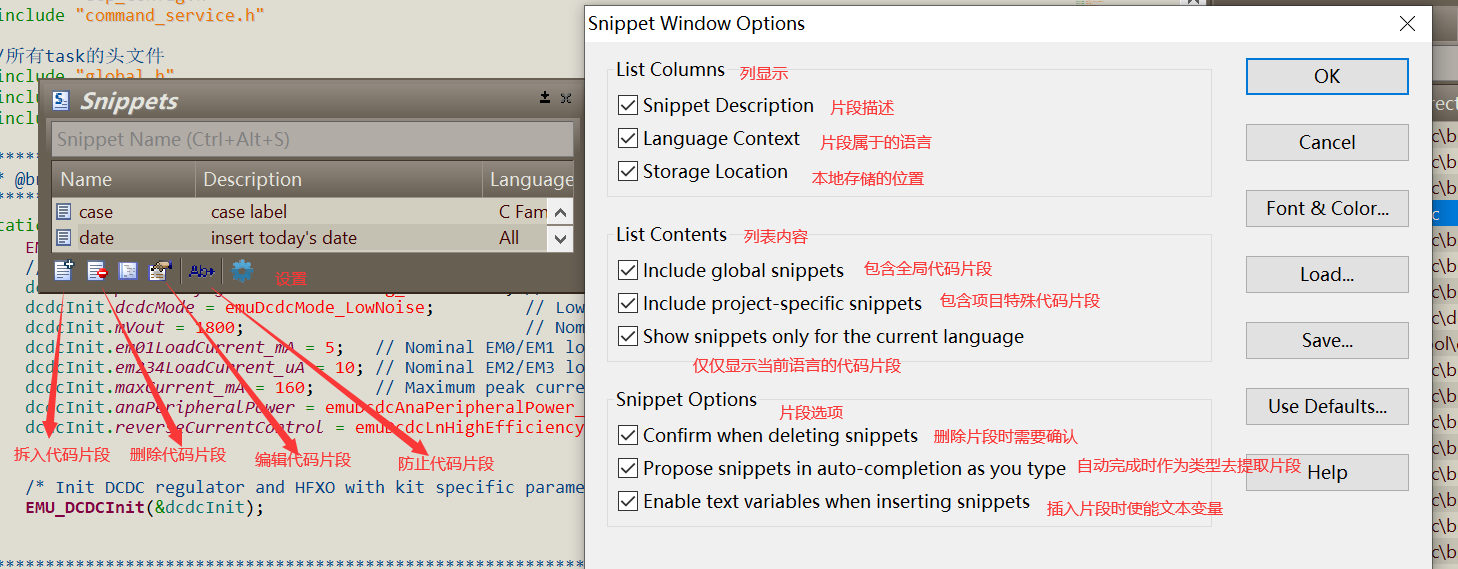This screenshot has width=1458, height=569.
Task: Click the 'All' language cell of date row
Action: (509, 238)
